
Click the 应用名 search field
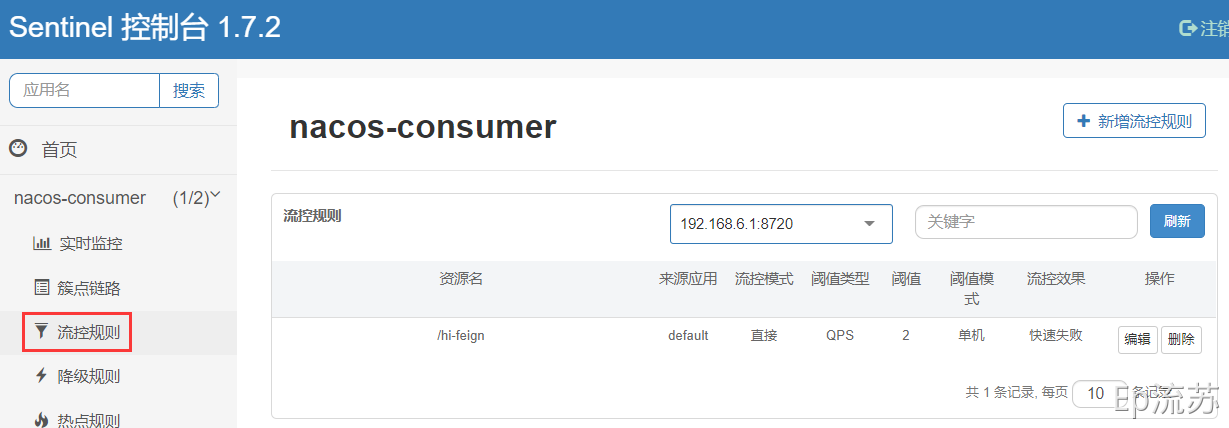(84, 90)
